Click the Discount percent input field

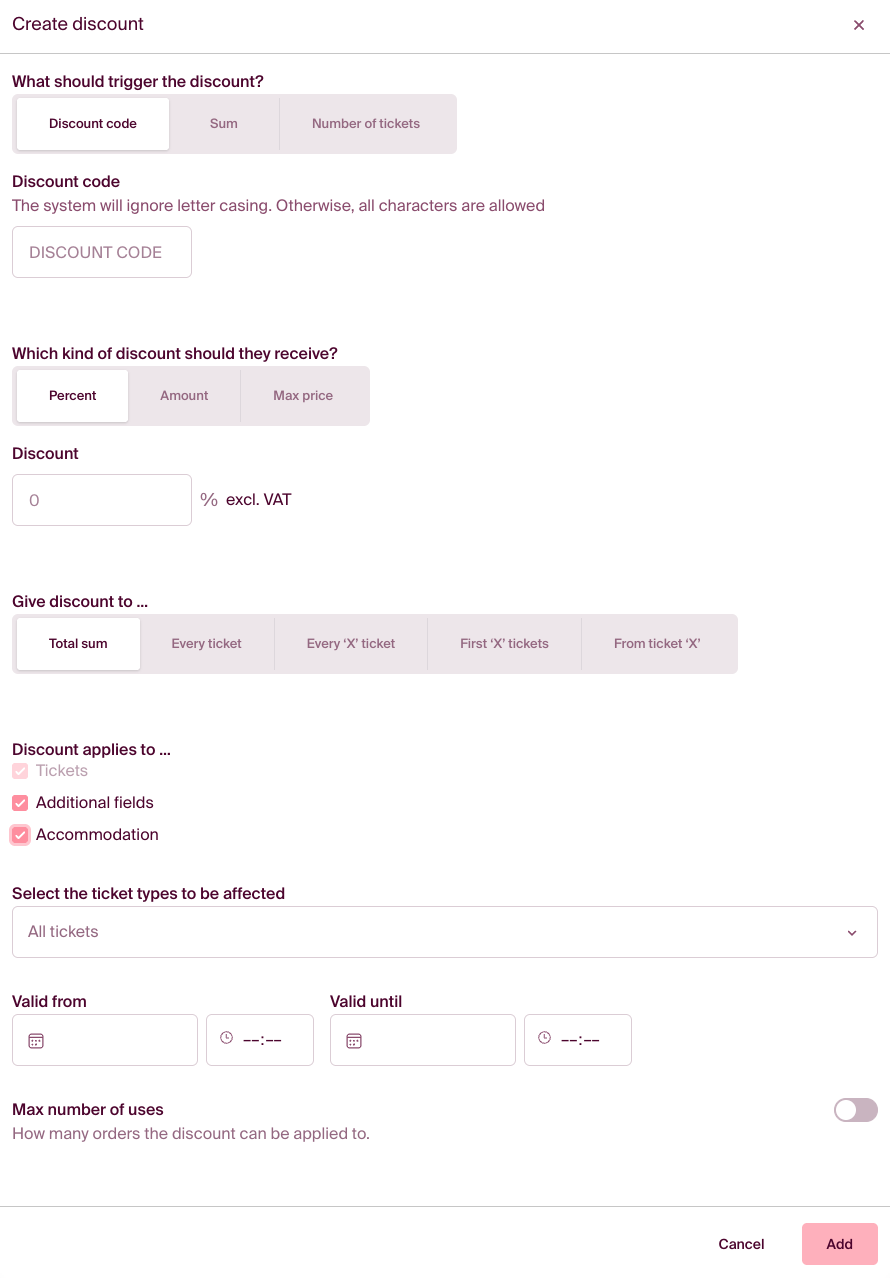pyautogui.click(x=102, y=500)
